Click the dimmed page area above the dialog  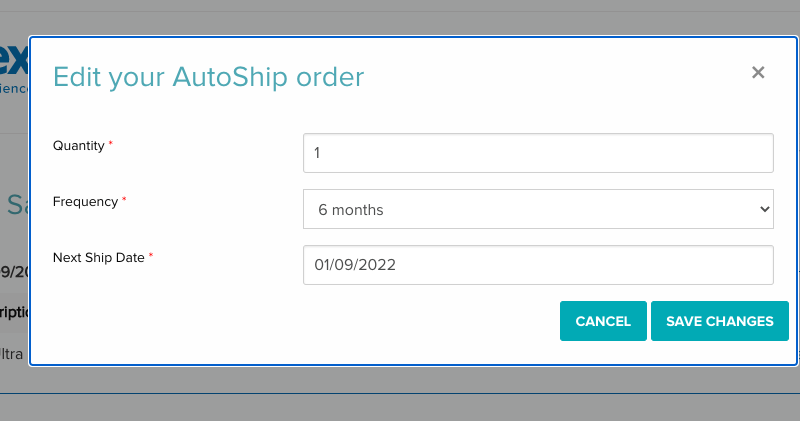(400, 18)
